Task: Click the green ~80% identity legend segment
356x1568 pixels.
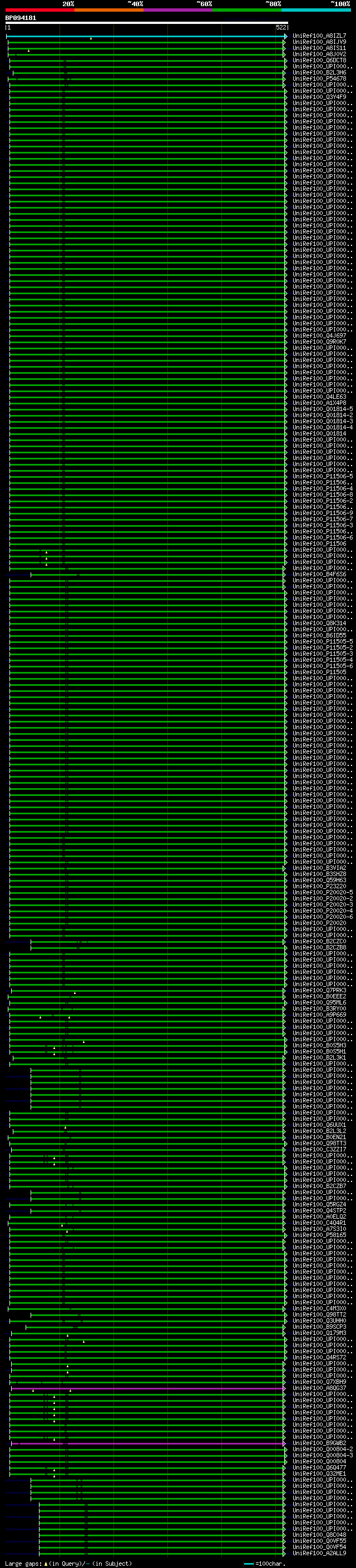Action: pyautogui.click(x=247, y=10)
